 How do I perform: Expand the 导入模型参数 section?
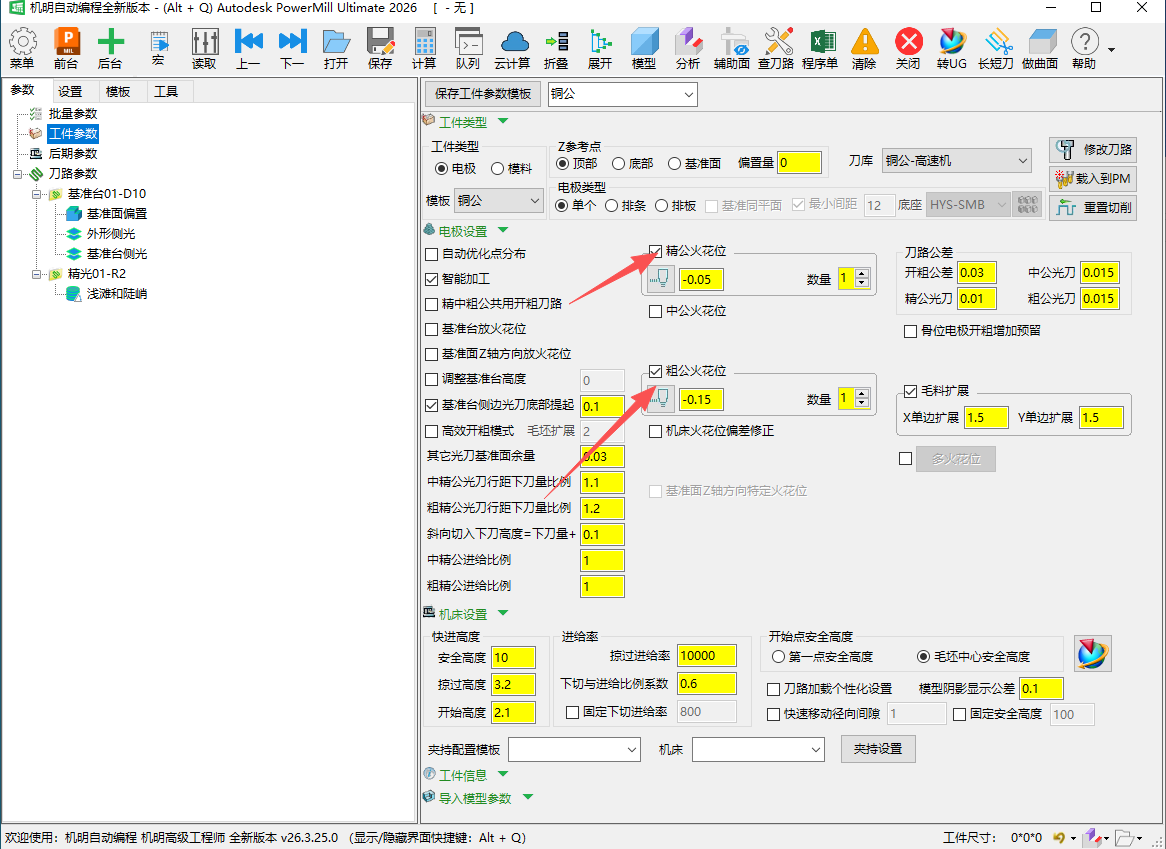click(x=528, y=797)
